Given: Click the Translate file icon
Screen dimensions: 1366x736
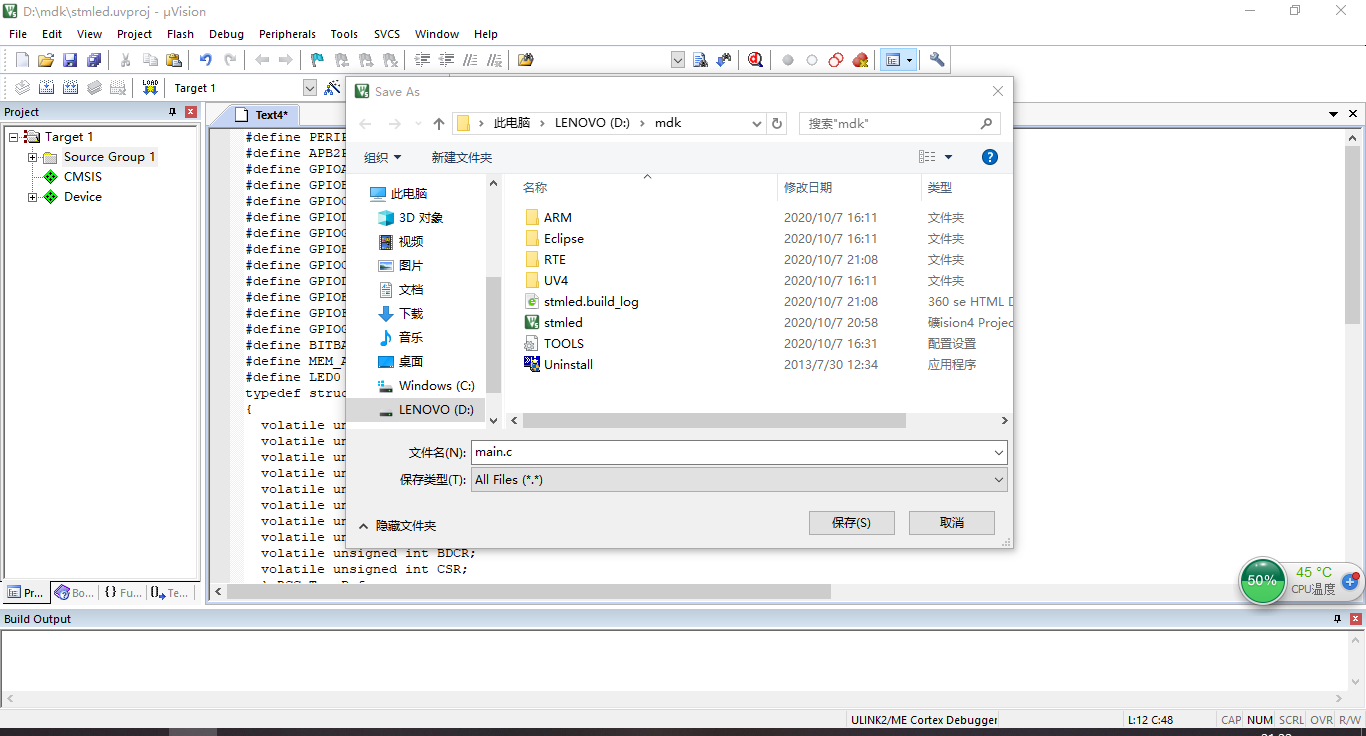Looking at the screenshot, I should click(22, 88).
